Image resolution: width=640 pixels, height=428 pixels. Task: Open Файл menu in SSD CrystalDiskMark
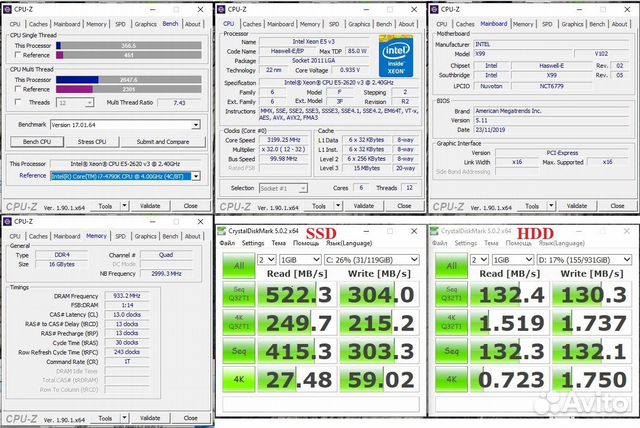(x=227, y=243)
